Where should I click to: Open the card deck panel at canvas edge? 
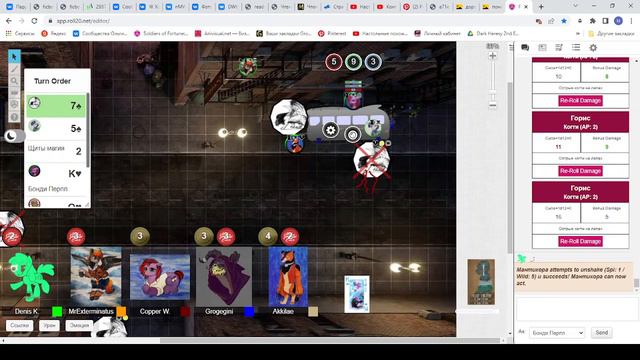(481, 282)
